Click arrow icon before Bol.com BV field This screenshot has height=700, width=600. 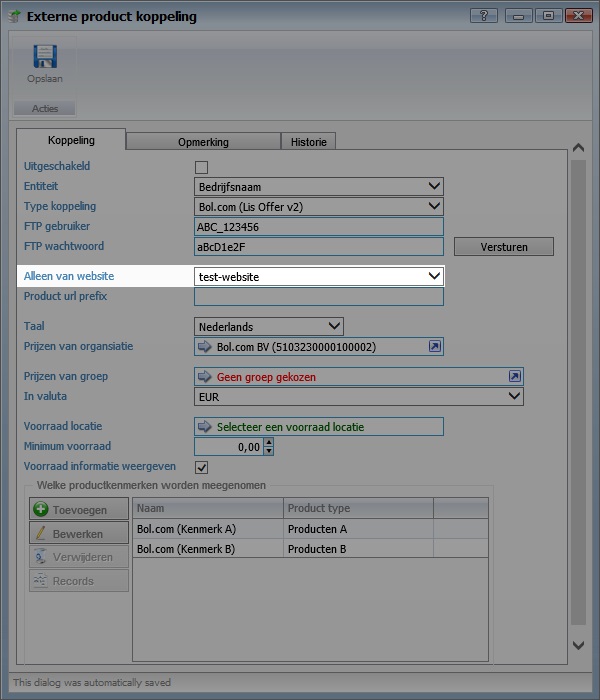(206, 347)
